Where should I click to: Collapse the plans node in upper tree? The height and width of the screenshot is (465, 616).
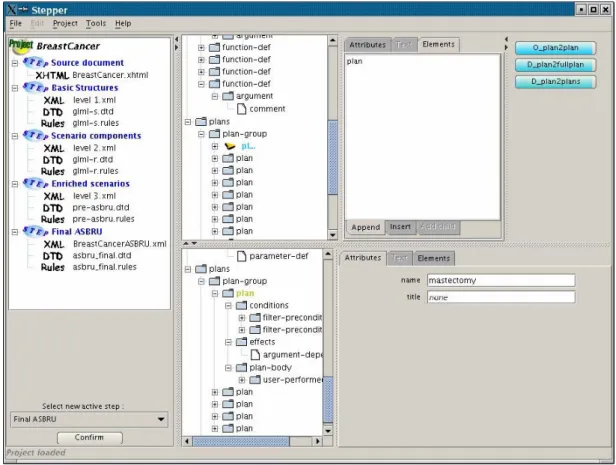coord(188,122)
